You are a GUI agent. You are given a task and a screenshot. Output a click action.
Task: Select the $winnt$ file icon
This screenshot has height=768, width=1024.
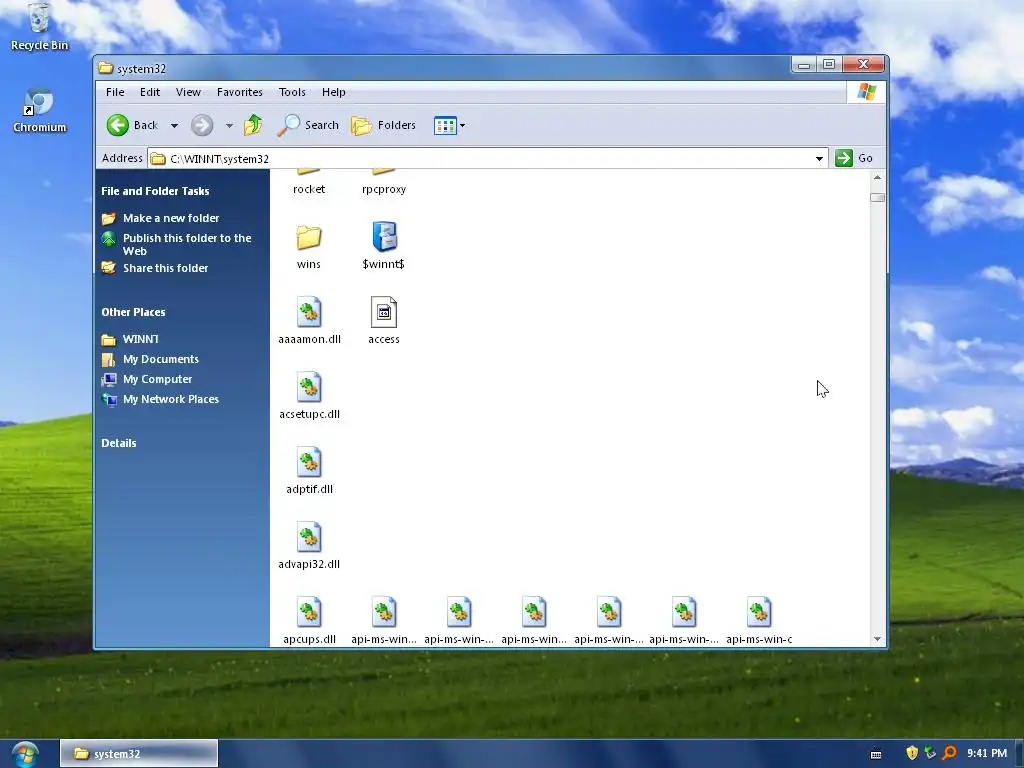pos(384,236)
